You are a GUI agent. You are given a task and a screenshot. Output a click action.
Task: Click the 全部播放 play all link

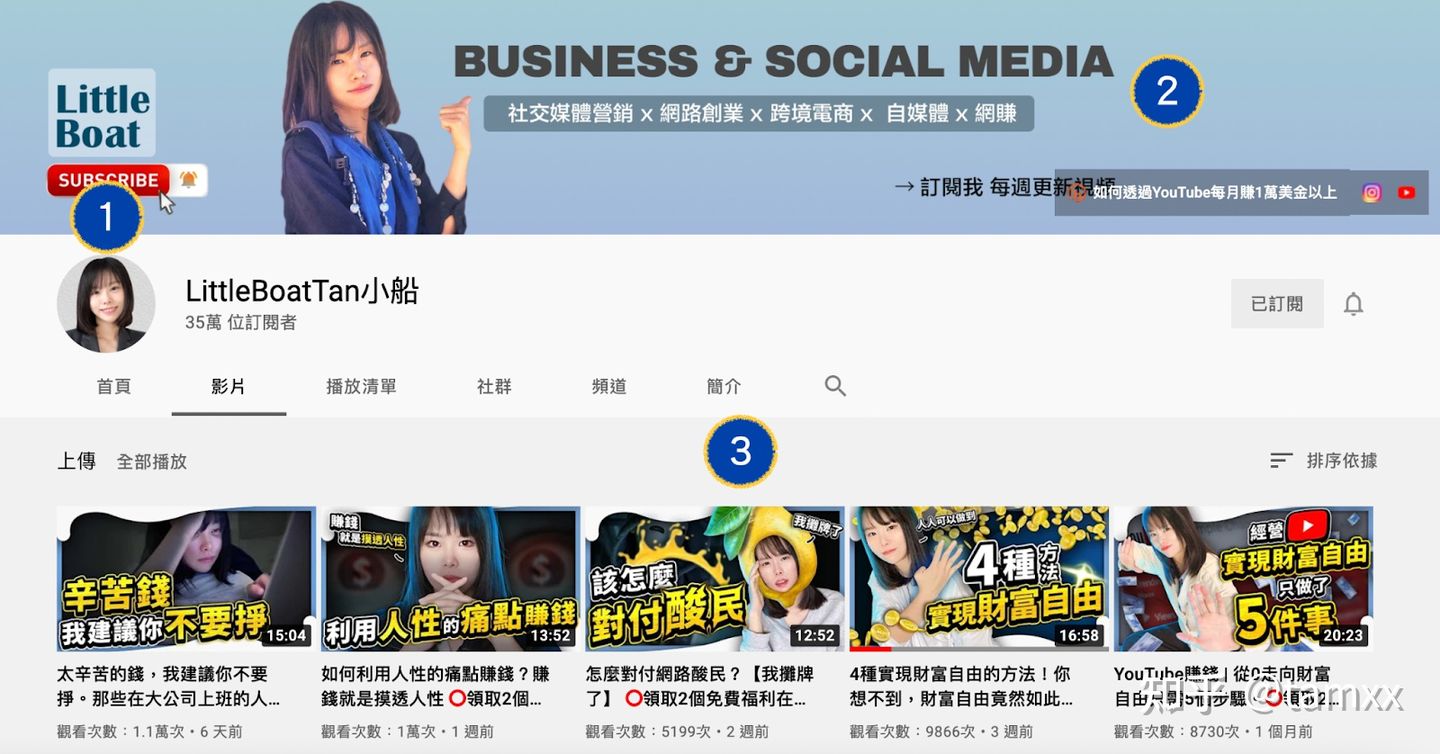152,461
